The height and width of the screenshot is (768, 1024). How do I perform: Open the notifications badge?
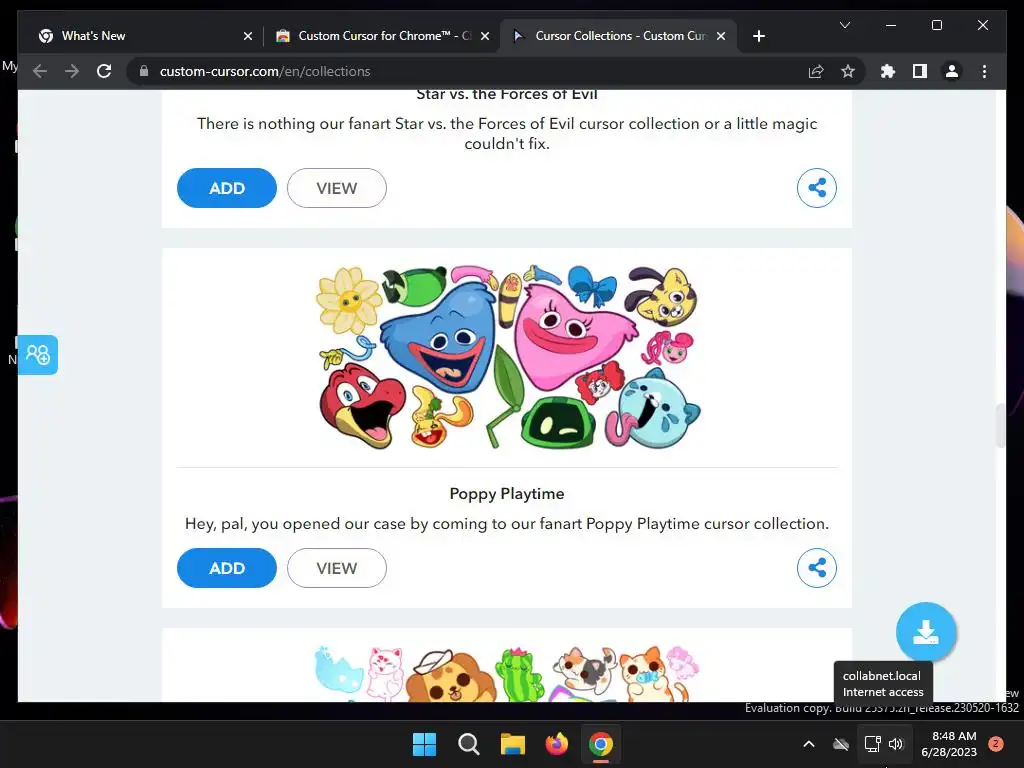[996, 744]
